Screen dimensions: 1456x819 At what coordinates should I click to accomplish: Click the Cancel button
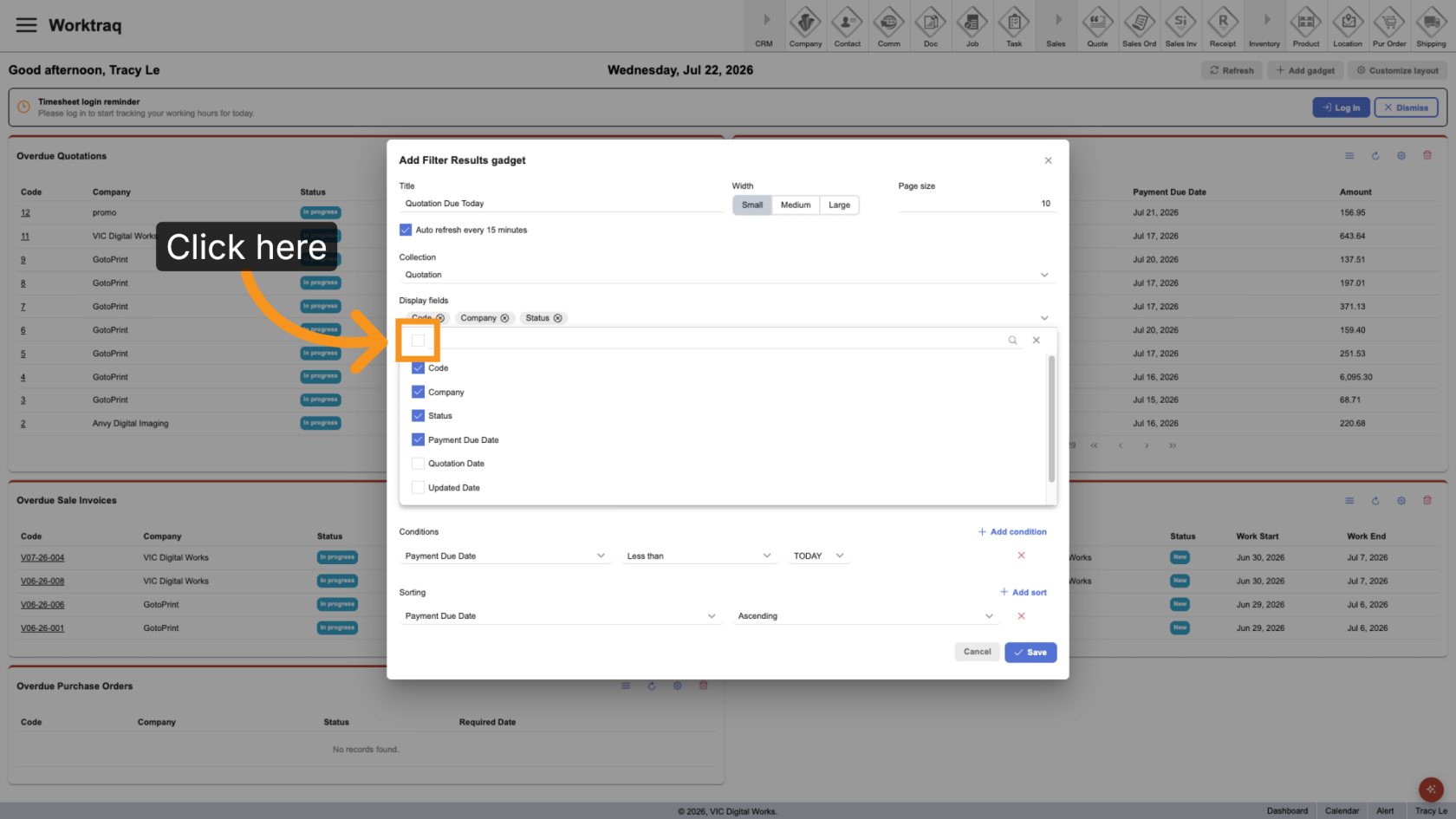coord(977,652)
